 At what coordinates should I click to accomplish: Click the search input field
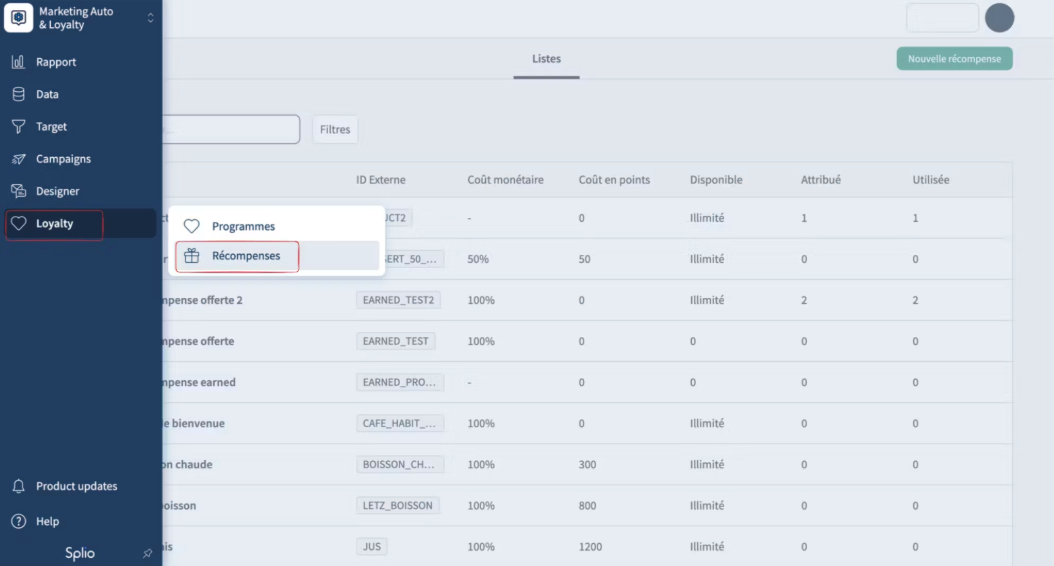pyautogui.click(x=230, y=129)
